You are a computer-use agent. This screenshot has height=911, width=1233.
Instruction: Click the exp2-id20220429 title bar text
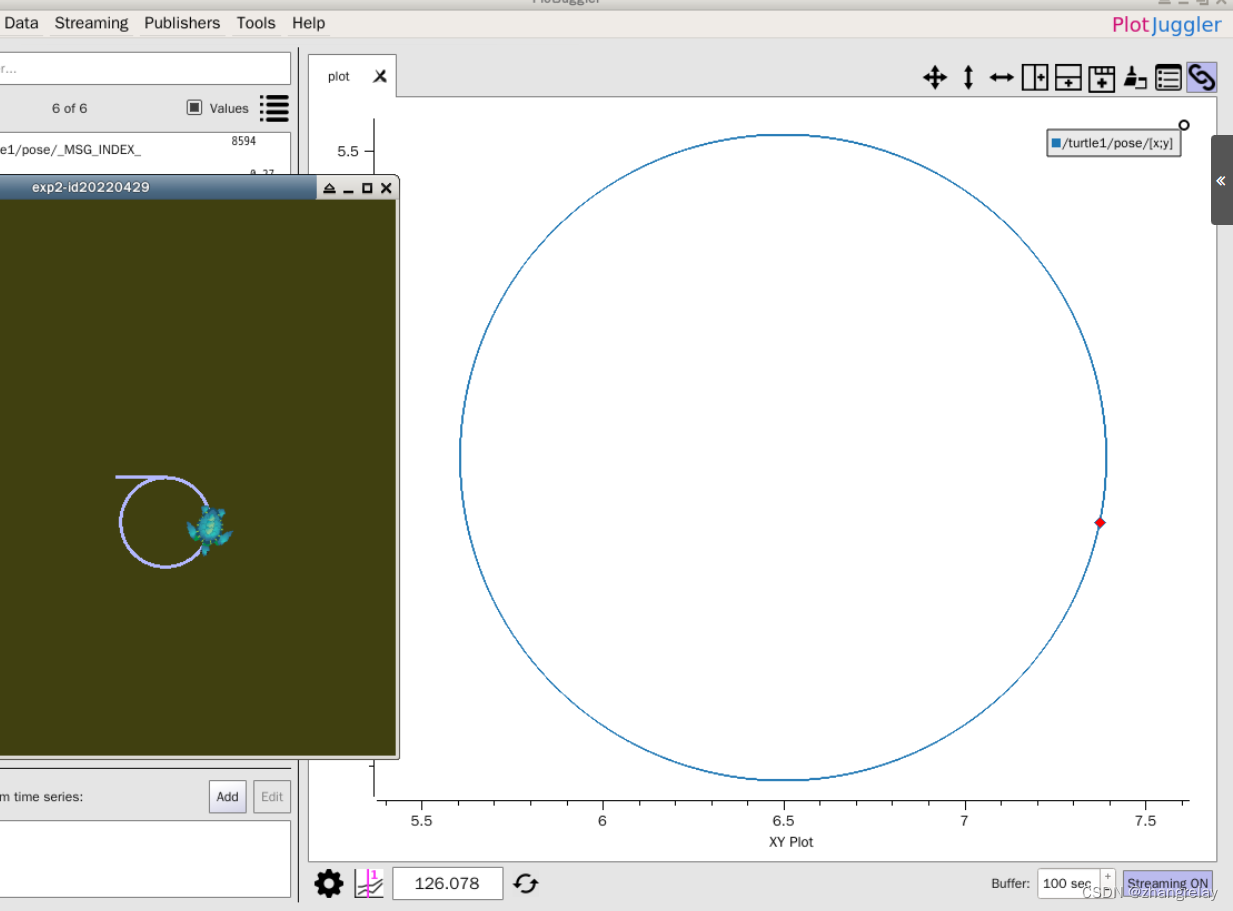point(90,187)
